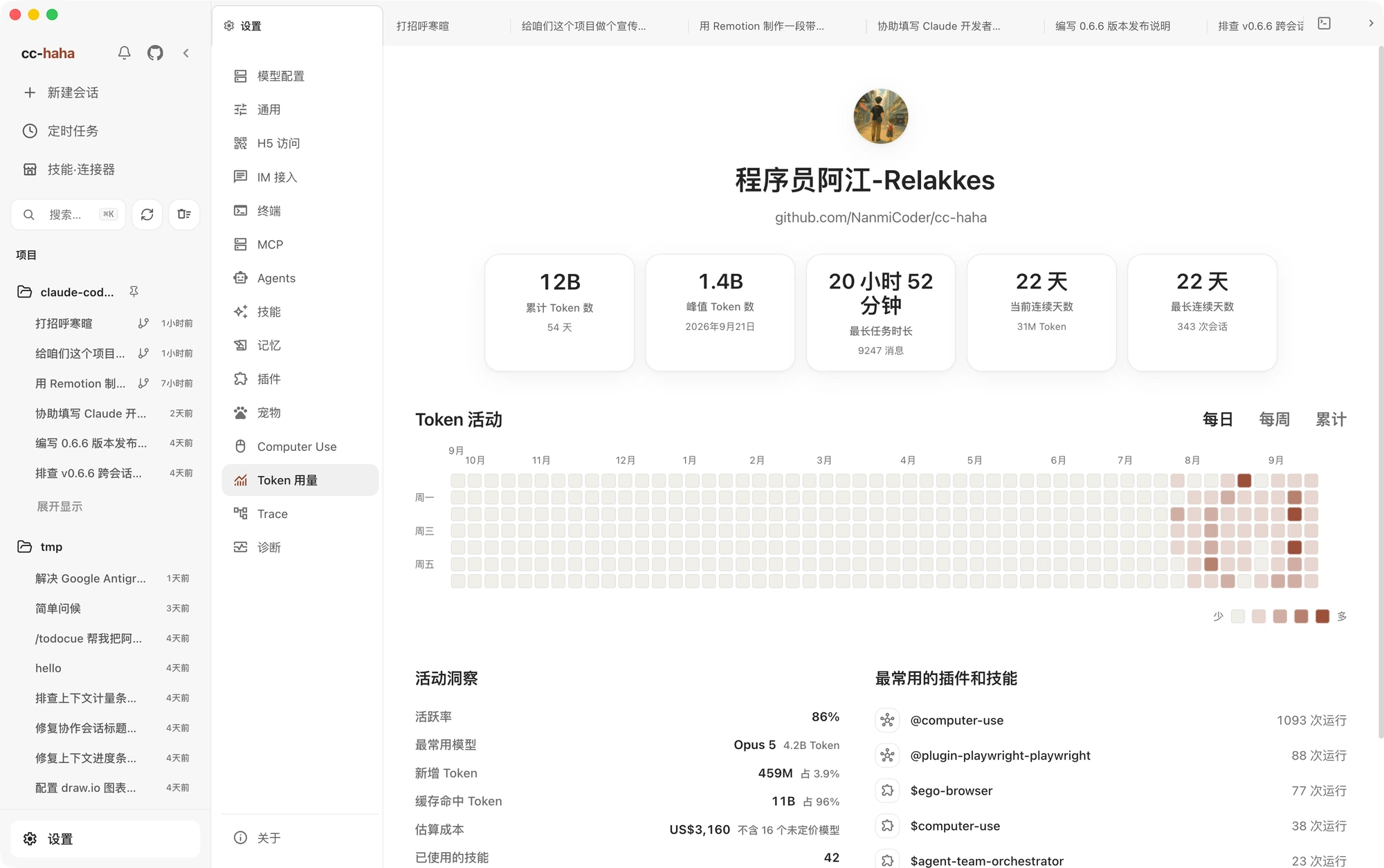The height and width of the screenshot is (868, 1384).
Task: Click the darkest legend swatch next to 多
Action: pos(1322,616)
